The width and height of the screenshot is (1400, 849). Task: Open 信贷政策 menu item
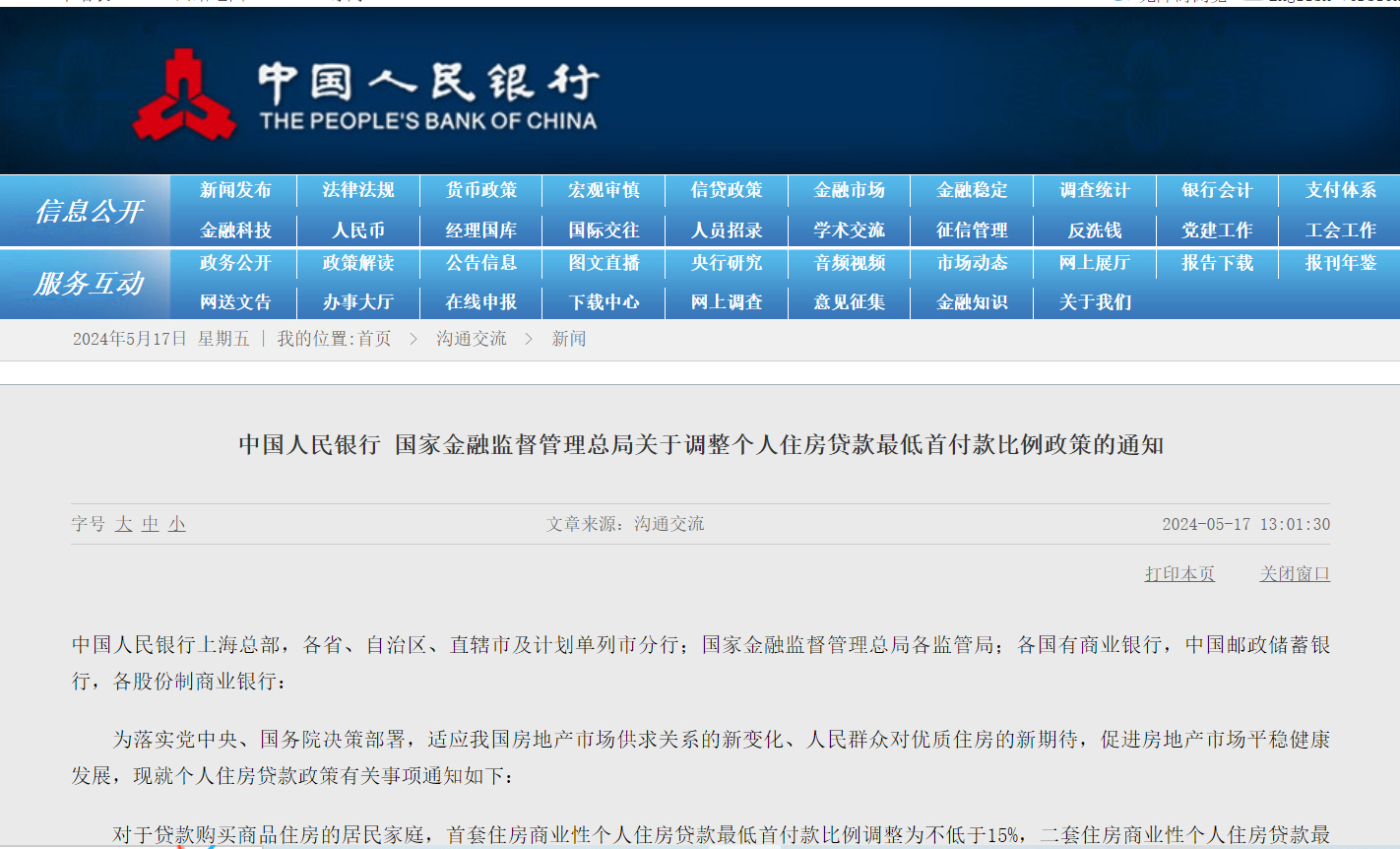727,190
